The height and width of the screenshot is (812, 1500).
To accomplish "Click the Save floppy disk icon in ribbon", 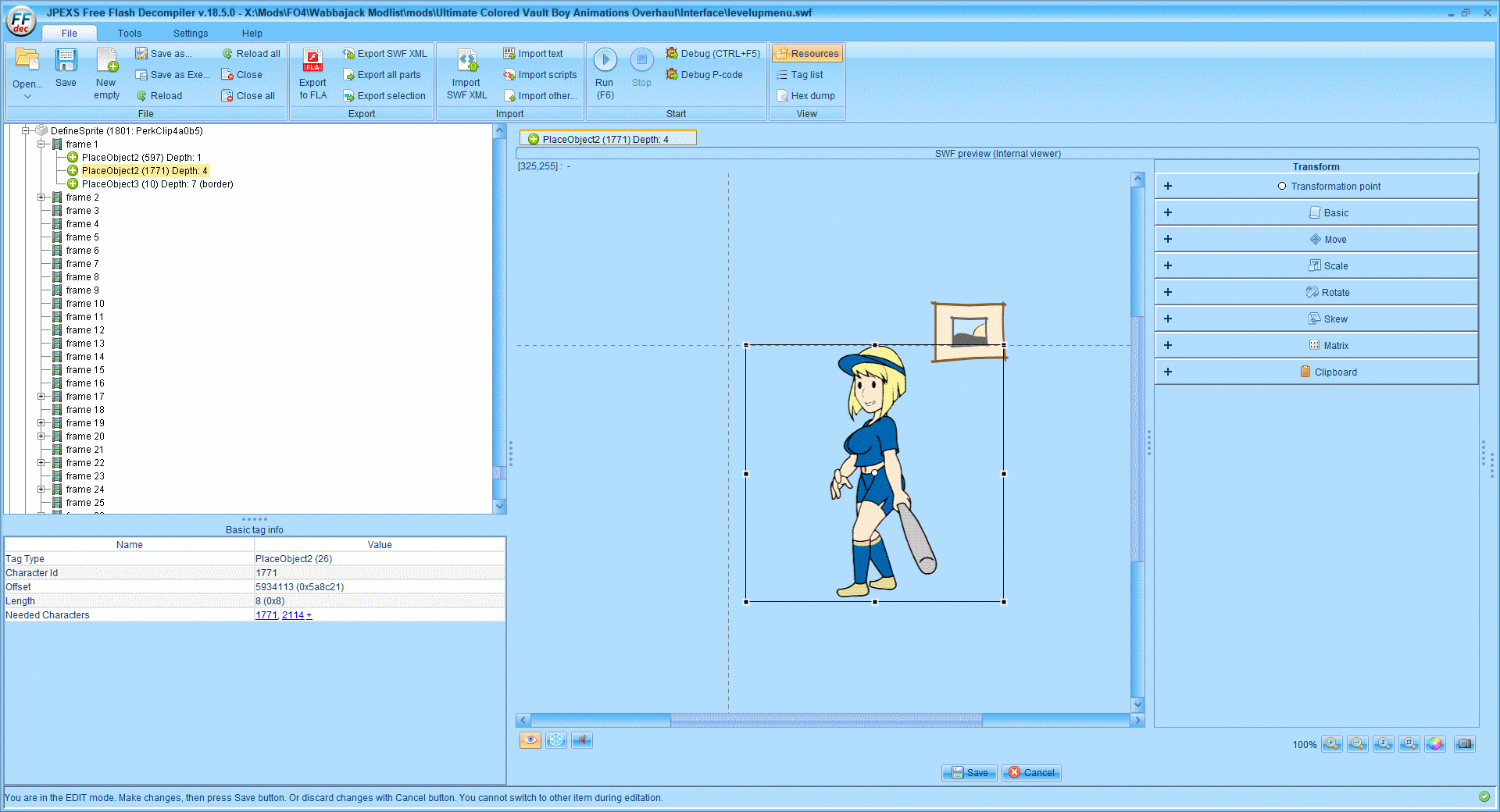I will pyautogui.click(x=66, y=60).
